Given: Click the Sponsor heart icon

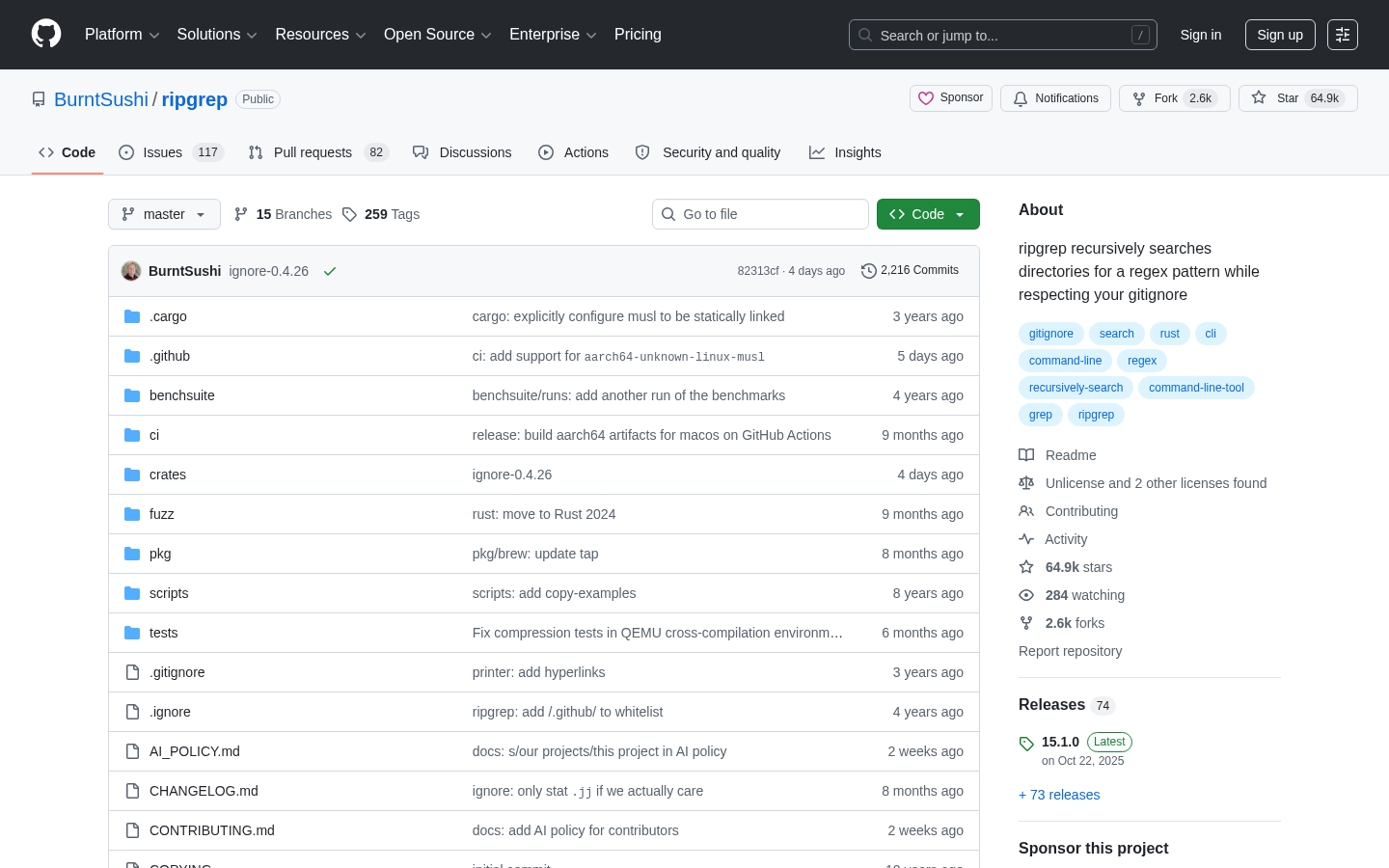Looking at the screenshot, I should (926, 98).
